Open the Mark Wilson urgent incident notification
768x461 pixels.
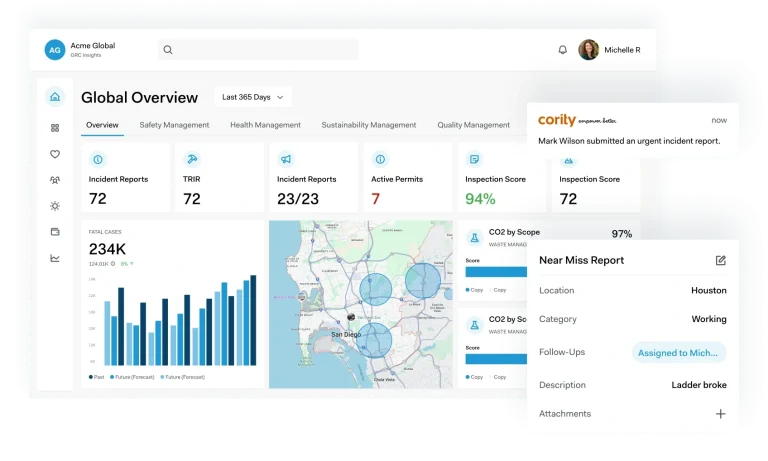[x=632, y=130]
